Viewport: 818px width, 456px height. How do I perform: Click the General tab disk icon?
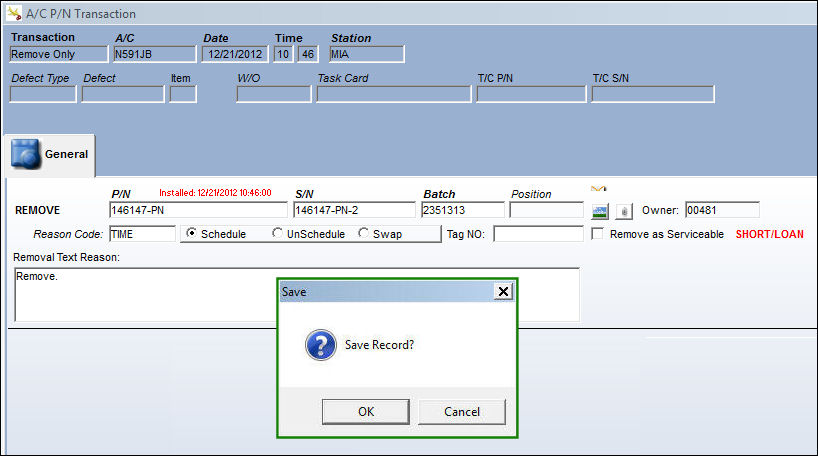click(25, 154)
